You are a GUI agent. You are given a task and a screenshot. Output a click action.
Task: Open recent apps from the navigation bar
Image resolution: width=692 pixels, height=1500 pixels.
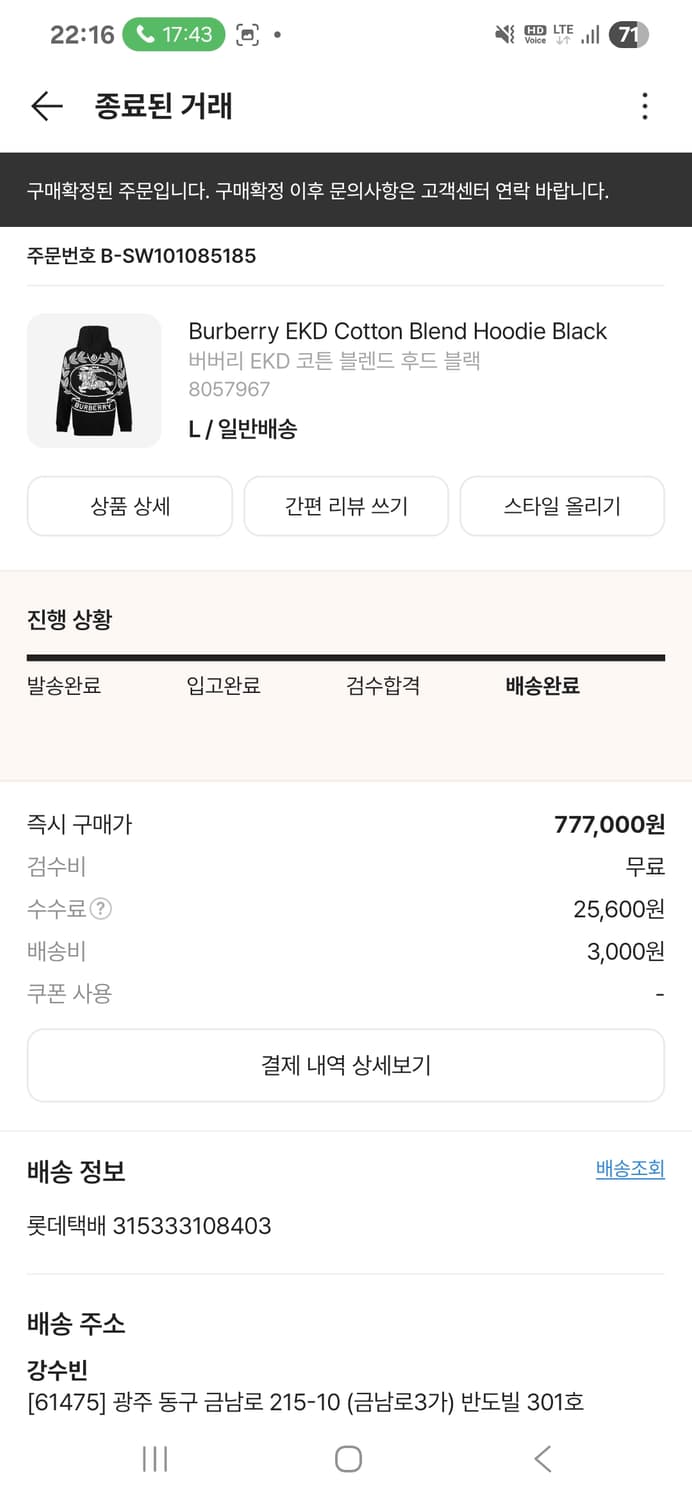tap(155, 1458)
